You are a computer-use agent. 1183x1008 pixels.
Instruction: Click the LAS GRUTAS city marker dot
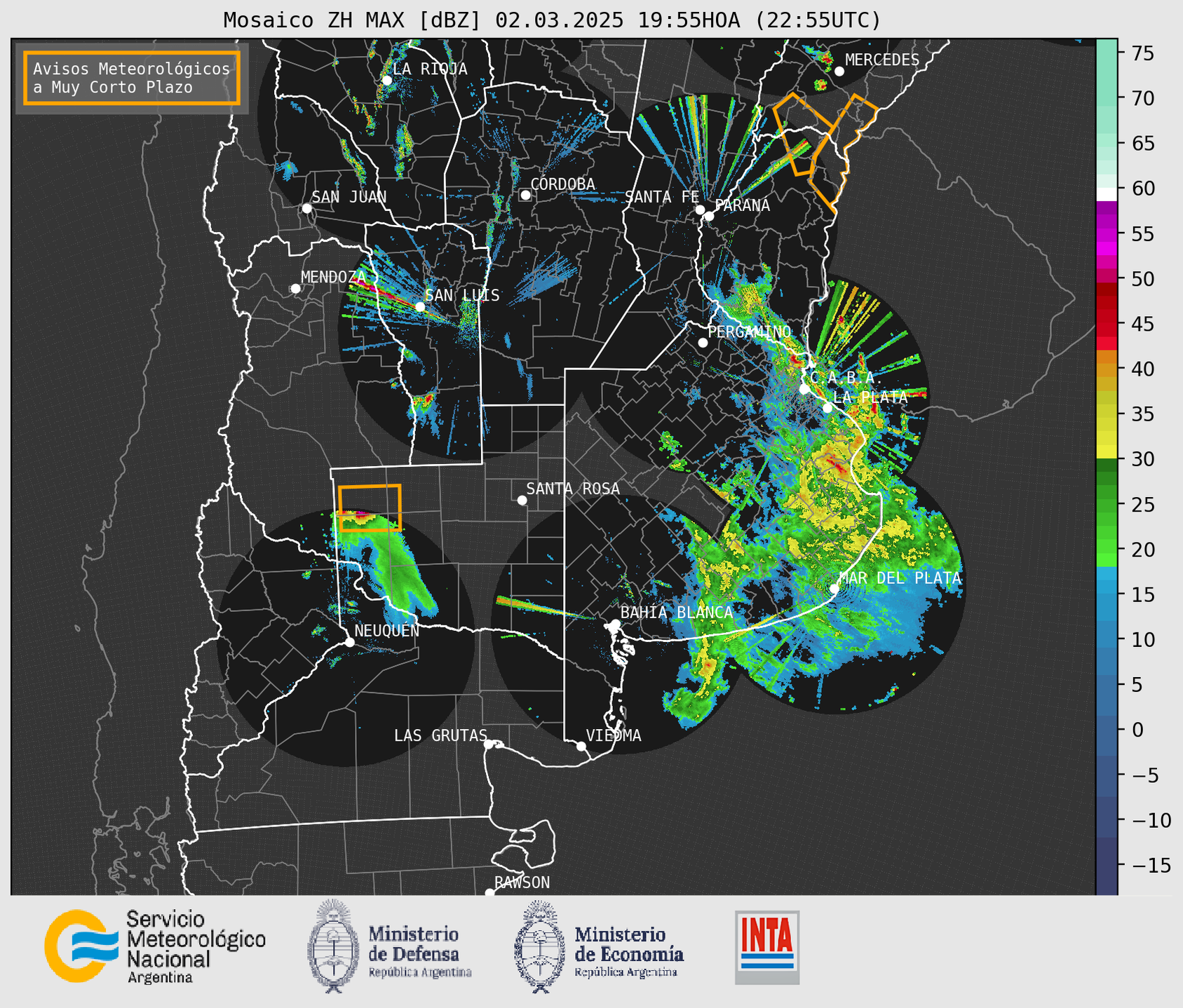coord(489,744)
